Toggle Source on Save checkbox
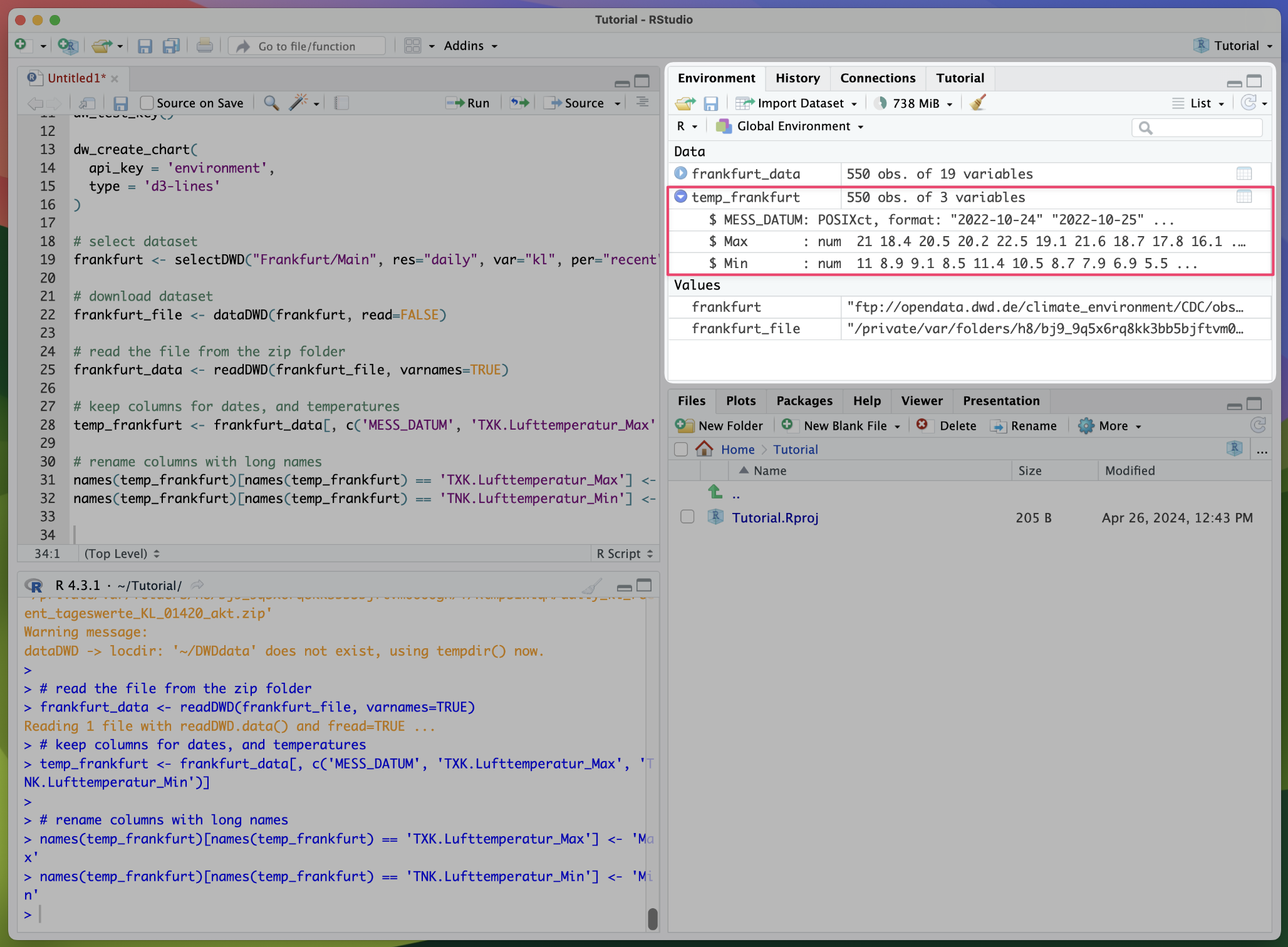The image size is (1288, 947). coord(147,103)
